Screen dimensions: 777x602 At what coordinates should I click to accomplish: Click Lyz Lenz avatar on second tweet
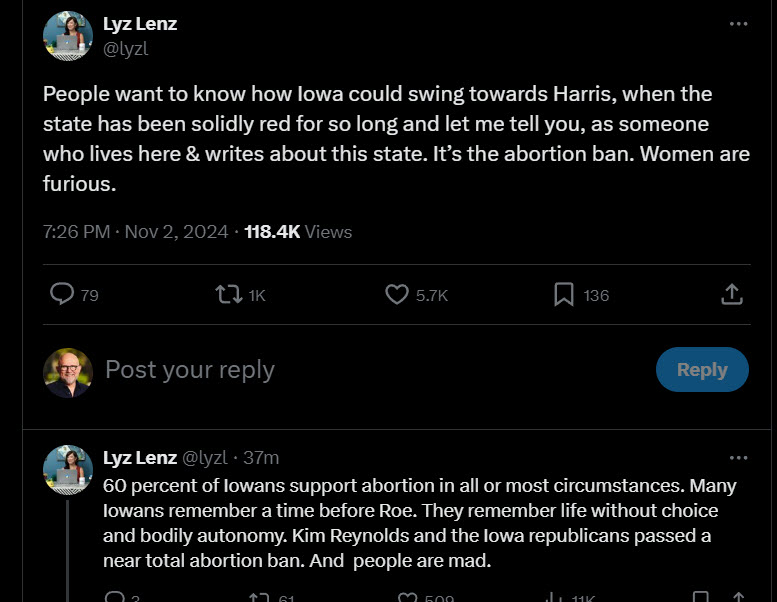pos(68,470)
